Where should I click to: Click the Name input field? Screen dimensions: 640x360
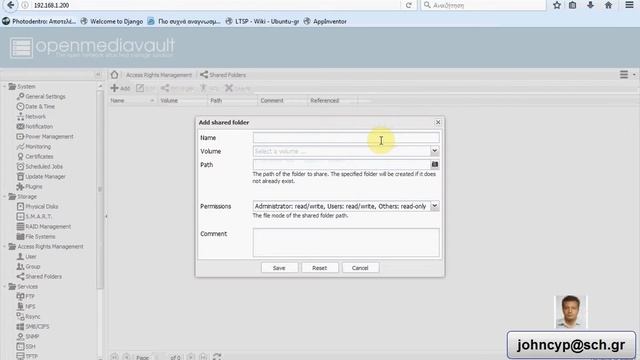pyautogui.click(x=346, y=138)
